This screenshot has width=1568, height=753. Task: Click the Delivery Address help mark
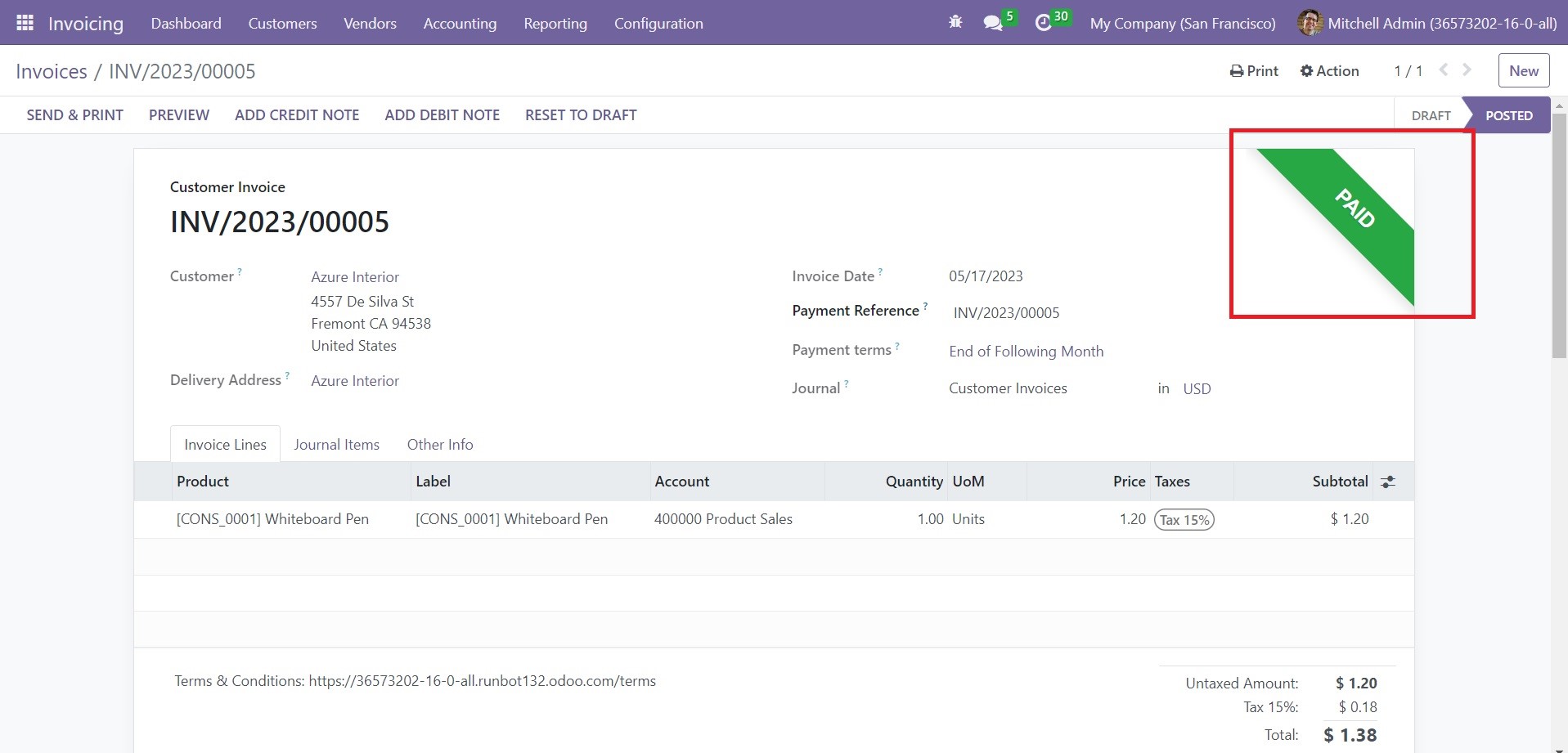click(287, 376)
